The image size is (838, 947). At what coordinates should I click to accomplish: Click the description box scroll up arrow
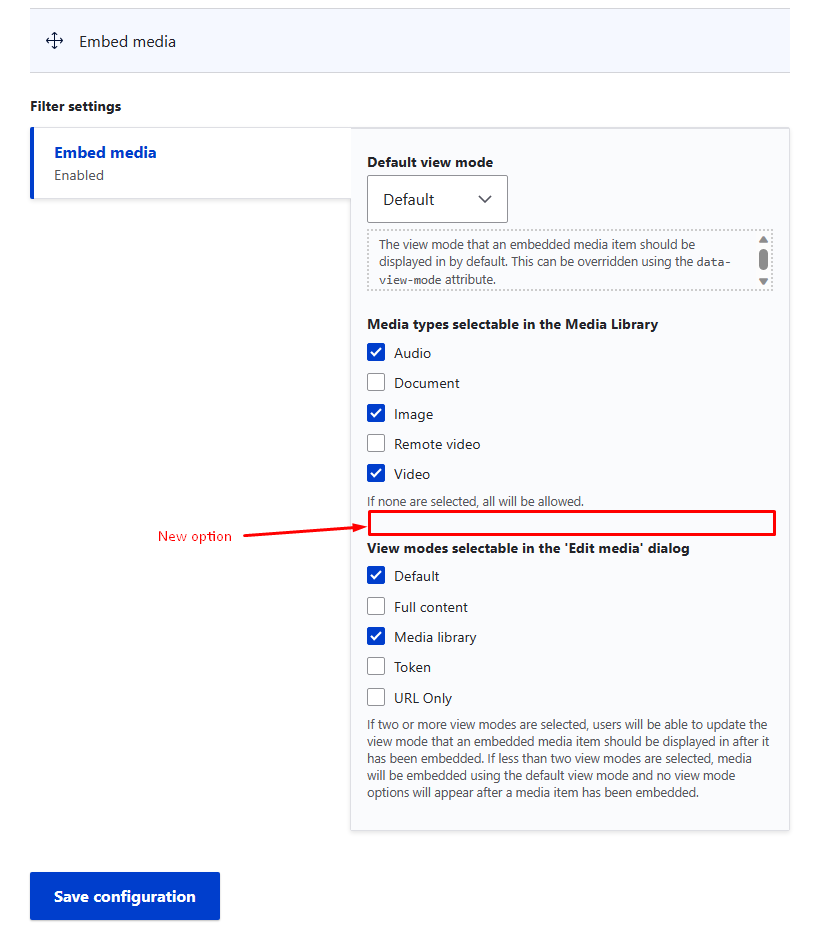click(x=763, y=240)
